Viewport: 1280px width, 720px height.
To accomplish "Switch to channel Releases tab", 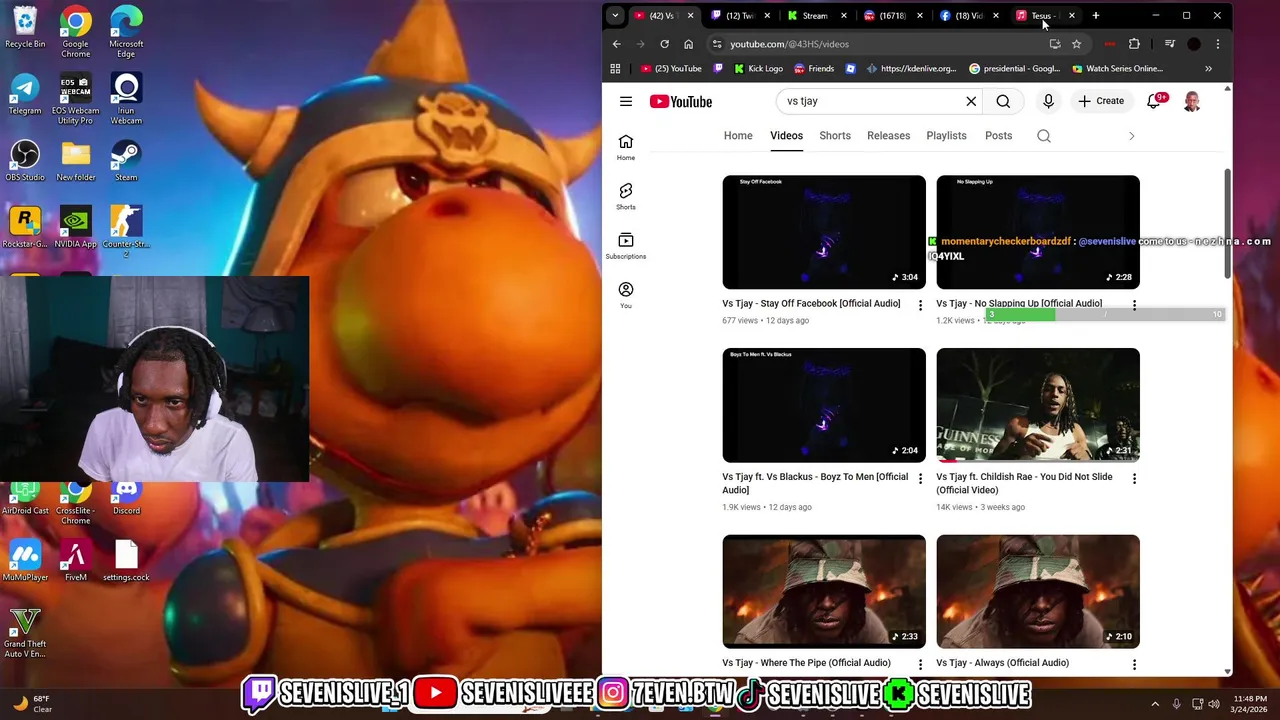I will 888,136.
